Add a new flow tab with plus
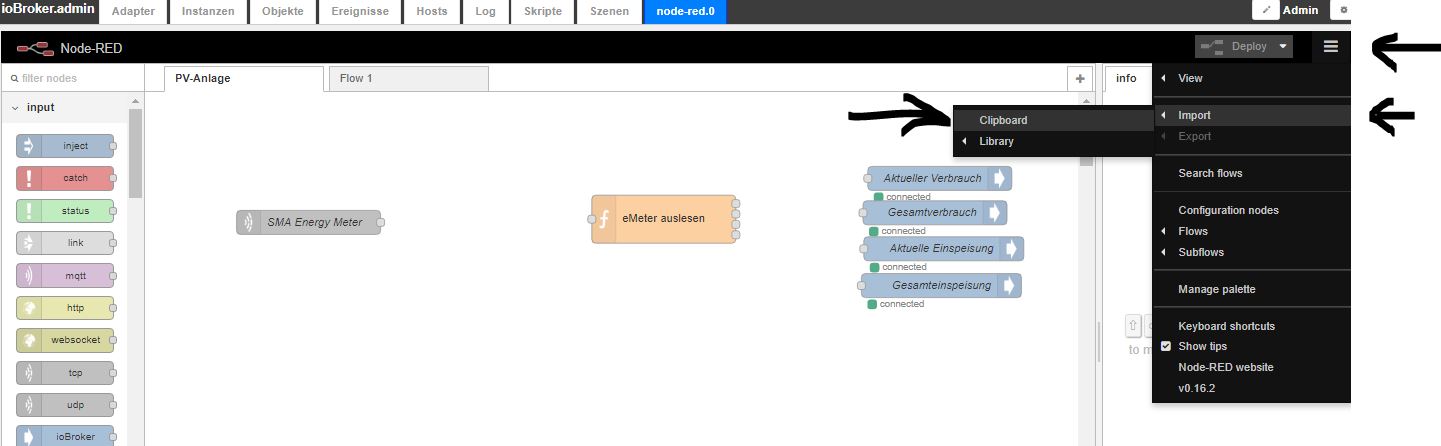 tap(1080, 78)
